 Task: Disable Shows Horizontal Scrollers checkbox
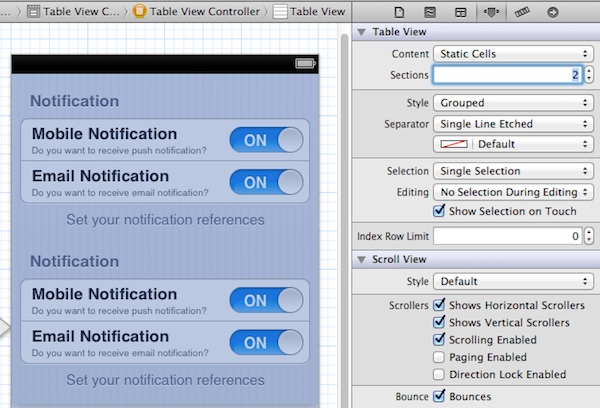click(x=439, y=305)
